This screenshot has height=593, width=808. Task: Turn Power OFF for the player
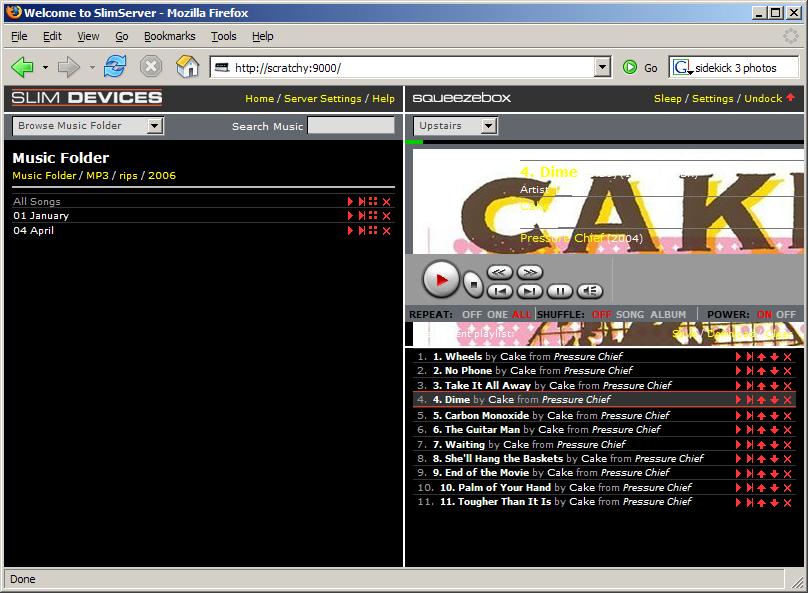tap(787, 314)
